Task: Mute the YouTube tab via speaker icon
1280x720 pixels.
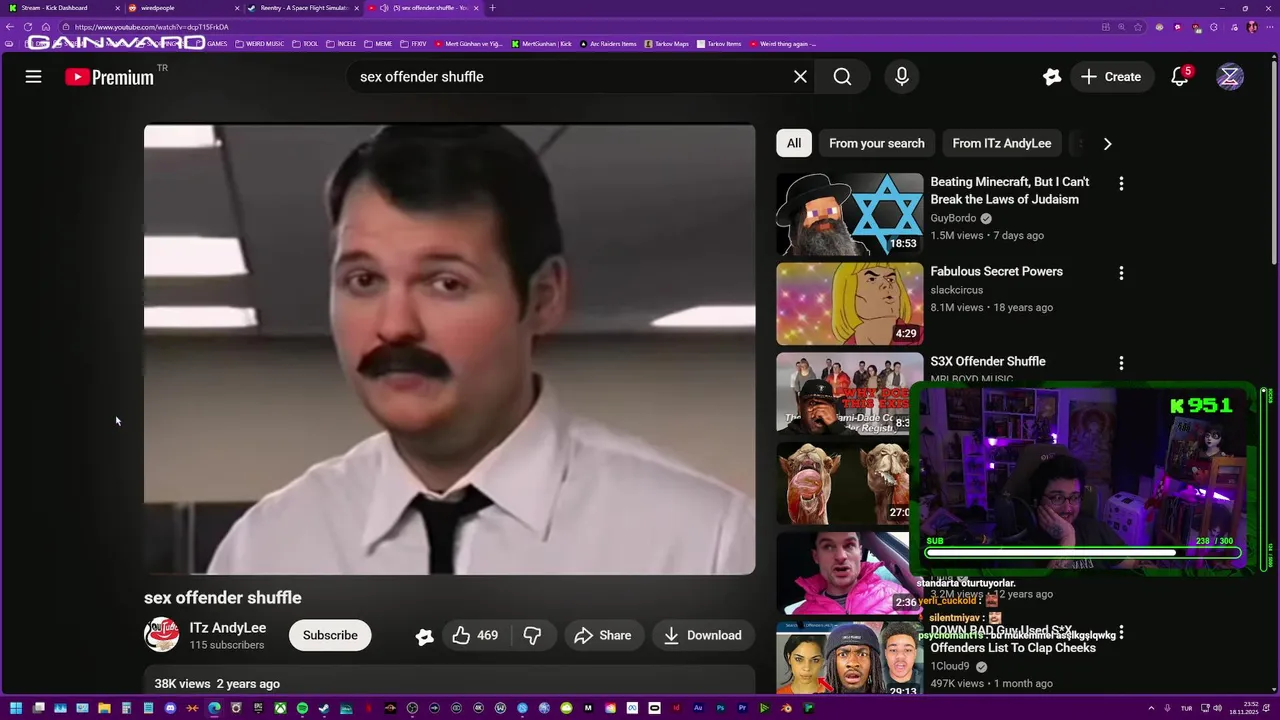Action: coord(384,8)
